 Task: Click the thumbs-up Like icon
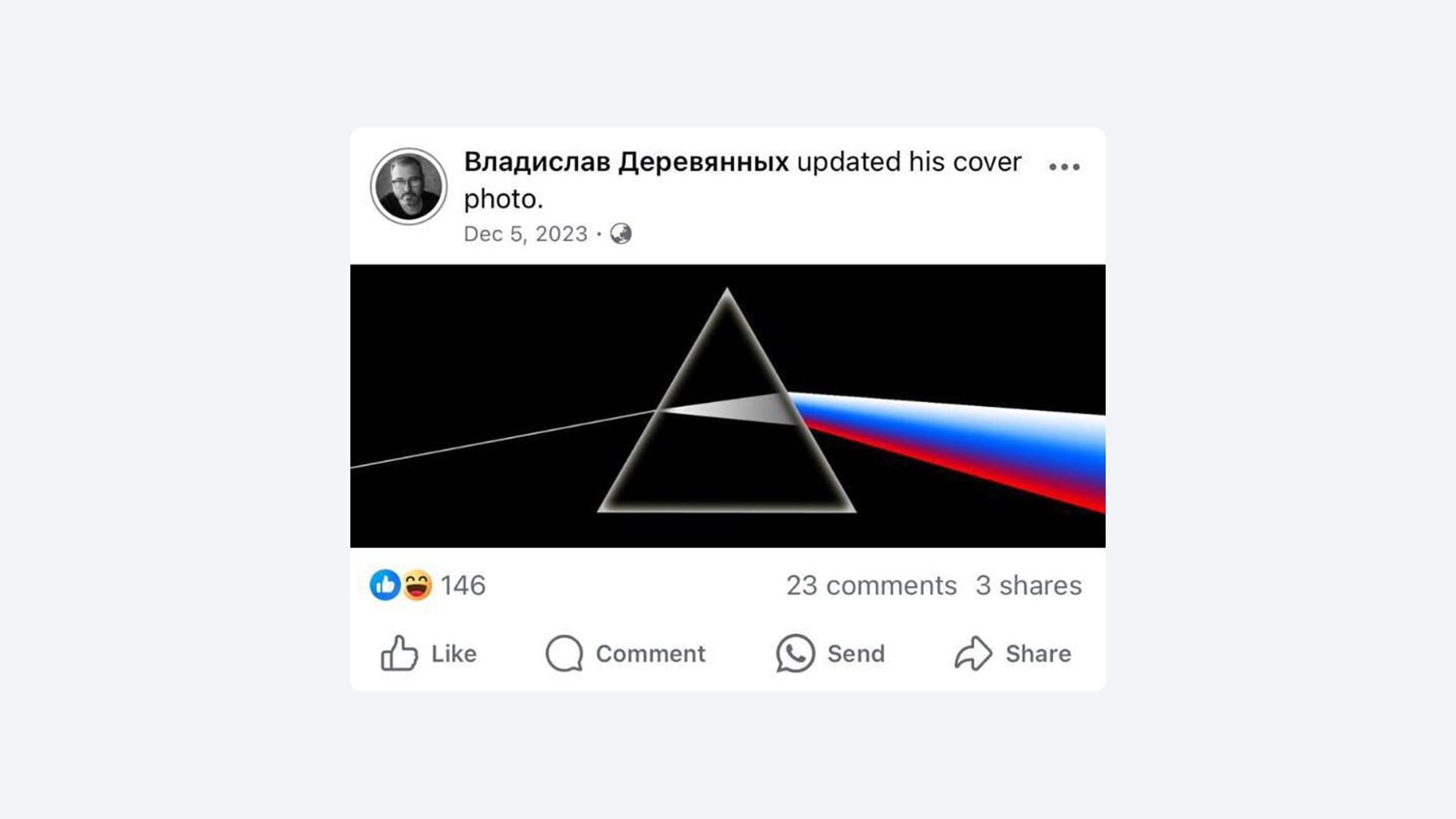(x=399, y=653)
